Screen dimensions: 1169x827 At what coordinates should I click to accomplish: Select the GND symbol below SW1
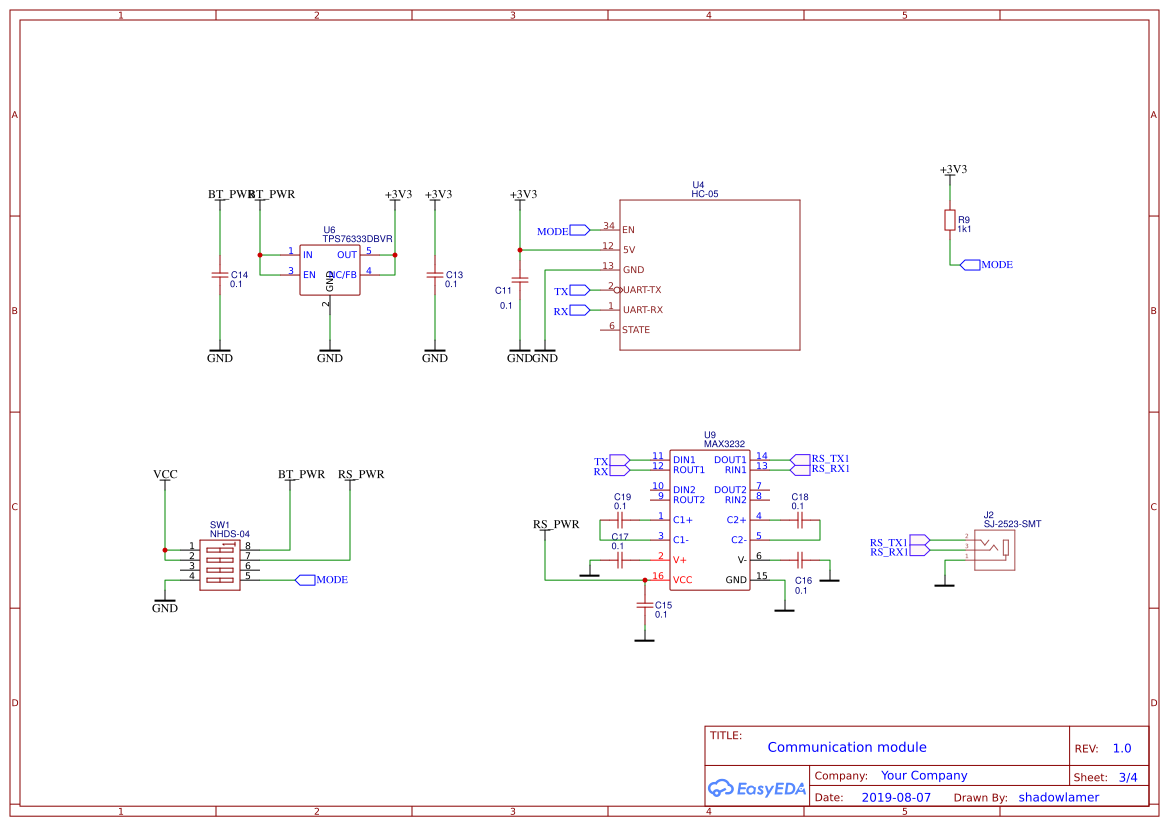pos(165,605)
